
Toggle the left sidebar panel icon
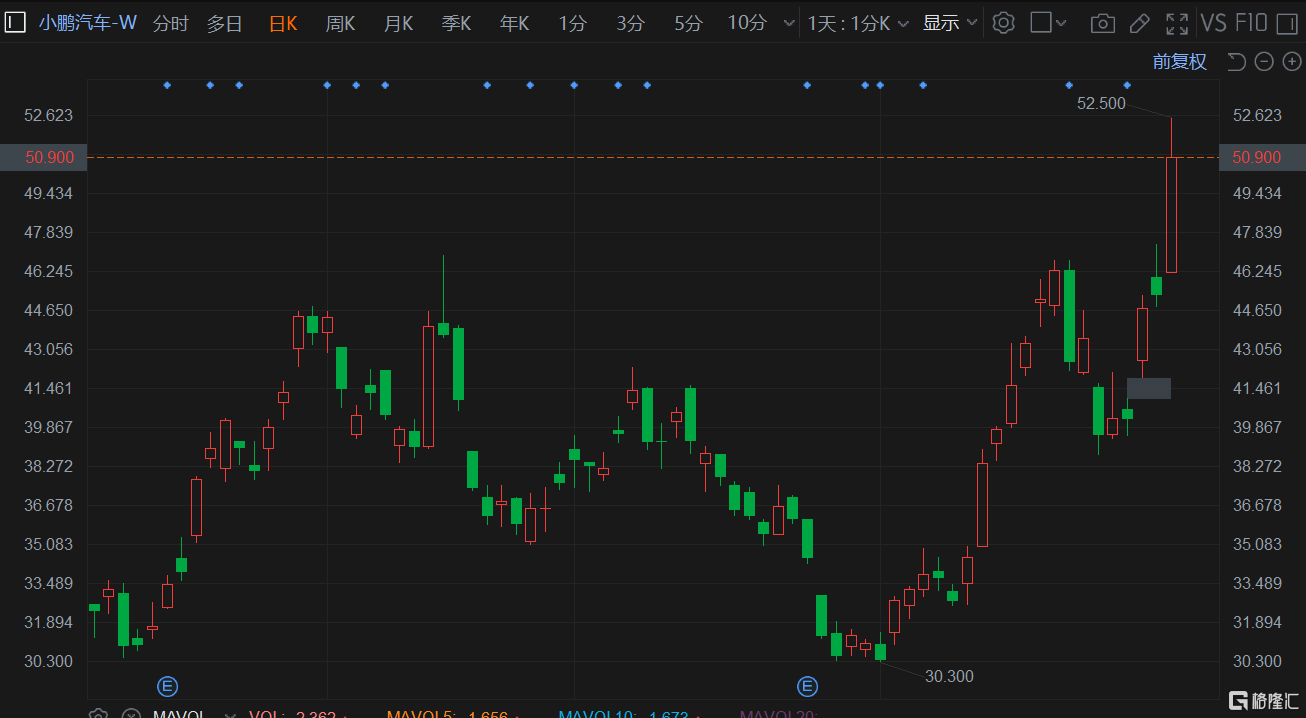(x=16, y=22)
